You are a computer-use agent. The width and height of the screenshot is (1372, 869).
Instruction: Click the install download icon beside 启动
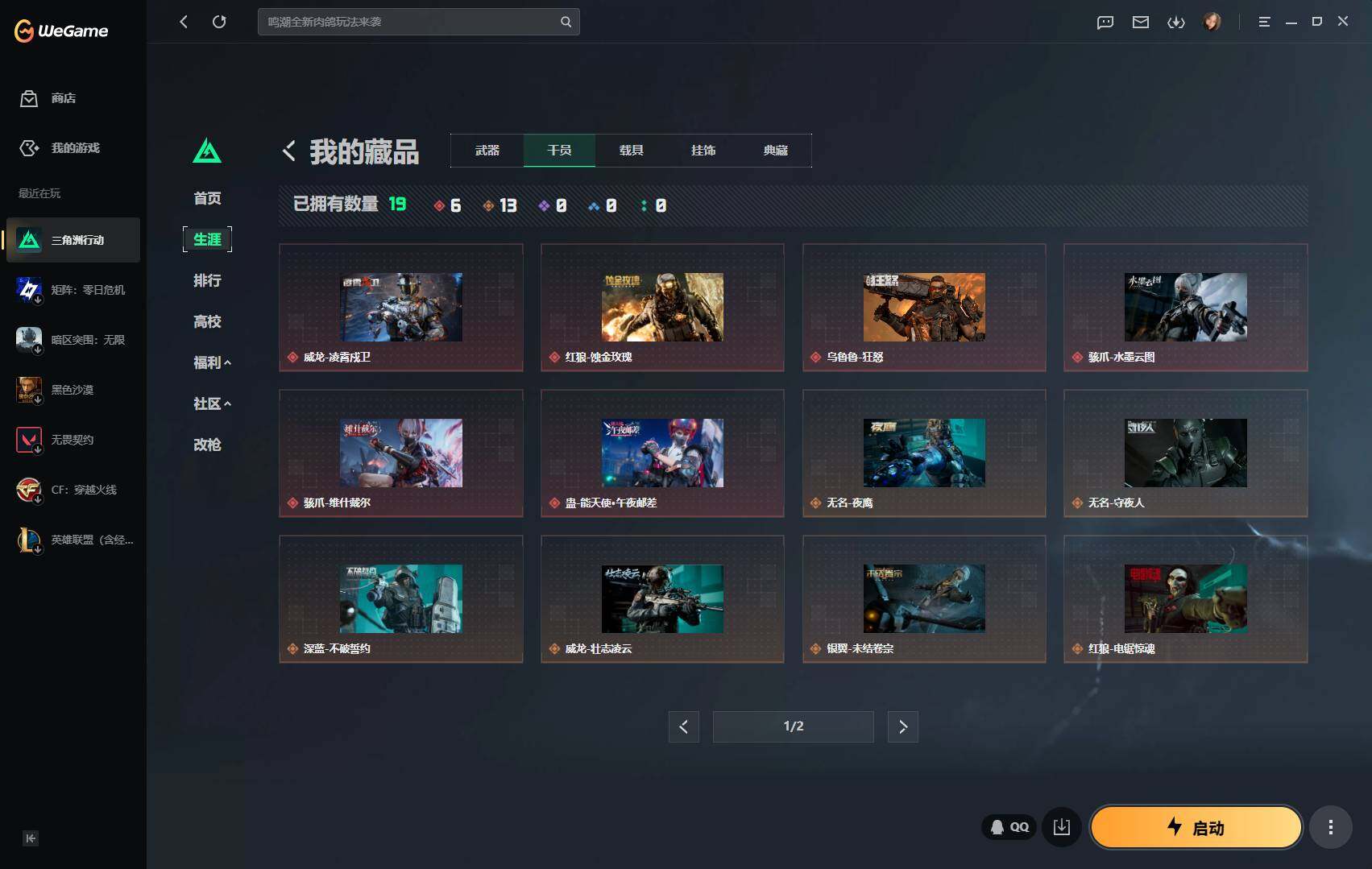(x=1062, y=827)
